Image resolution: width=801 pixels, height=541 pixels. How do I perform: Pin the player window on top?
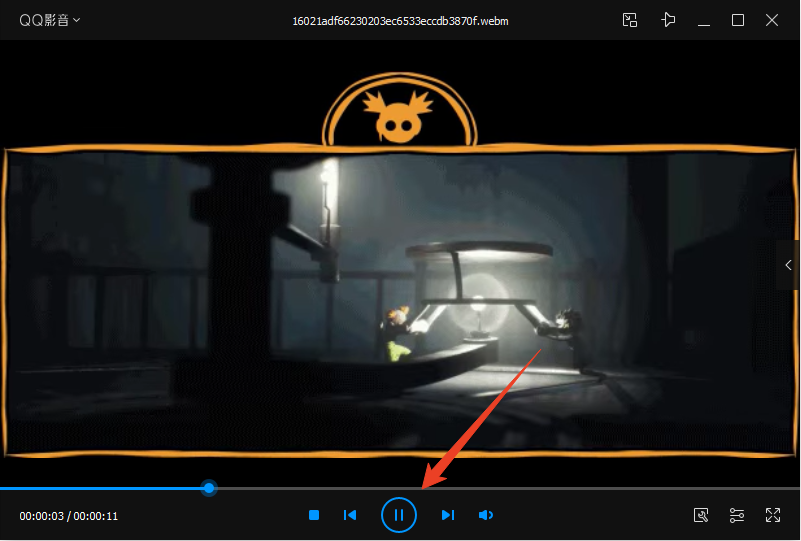(x=668, y=20)
